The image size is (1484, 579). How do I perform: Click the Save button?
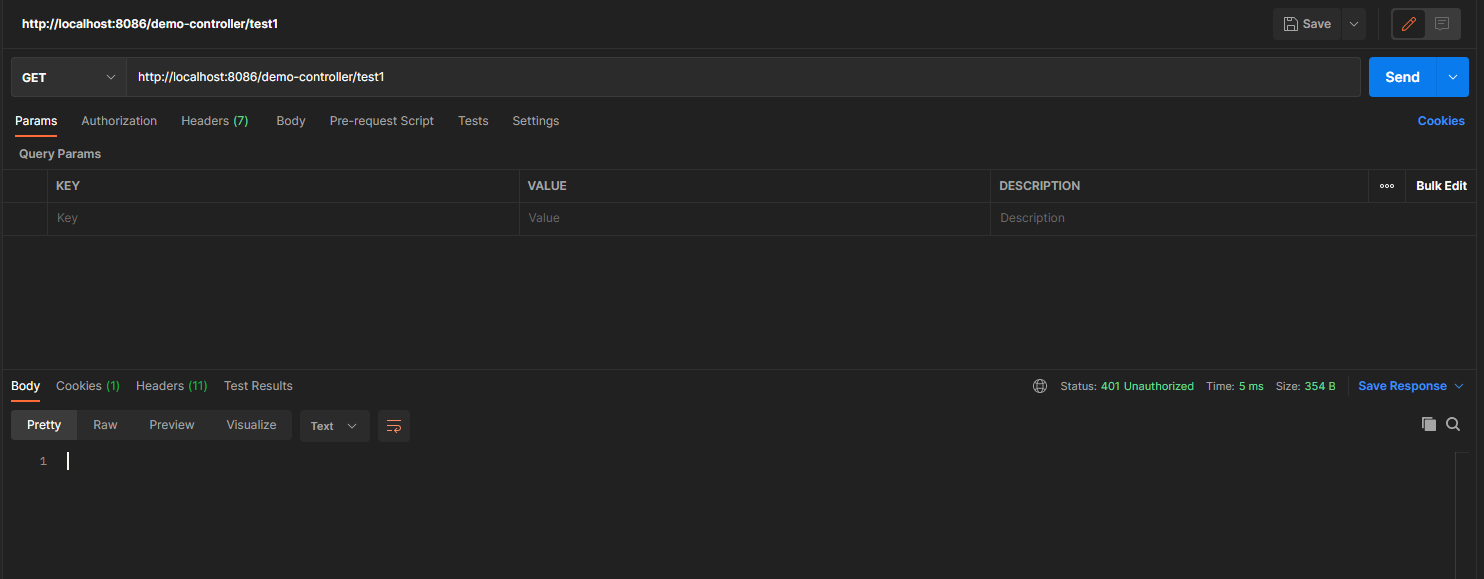[1307, 24]
